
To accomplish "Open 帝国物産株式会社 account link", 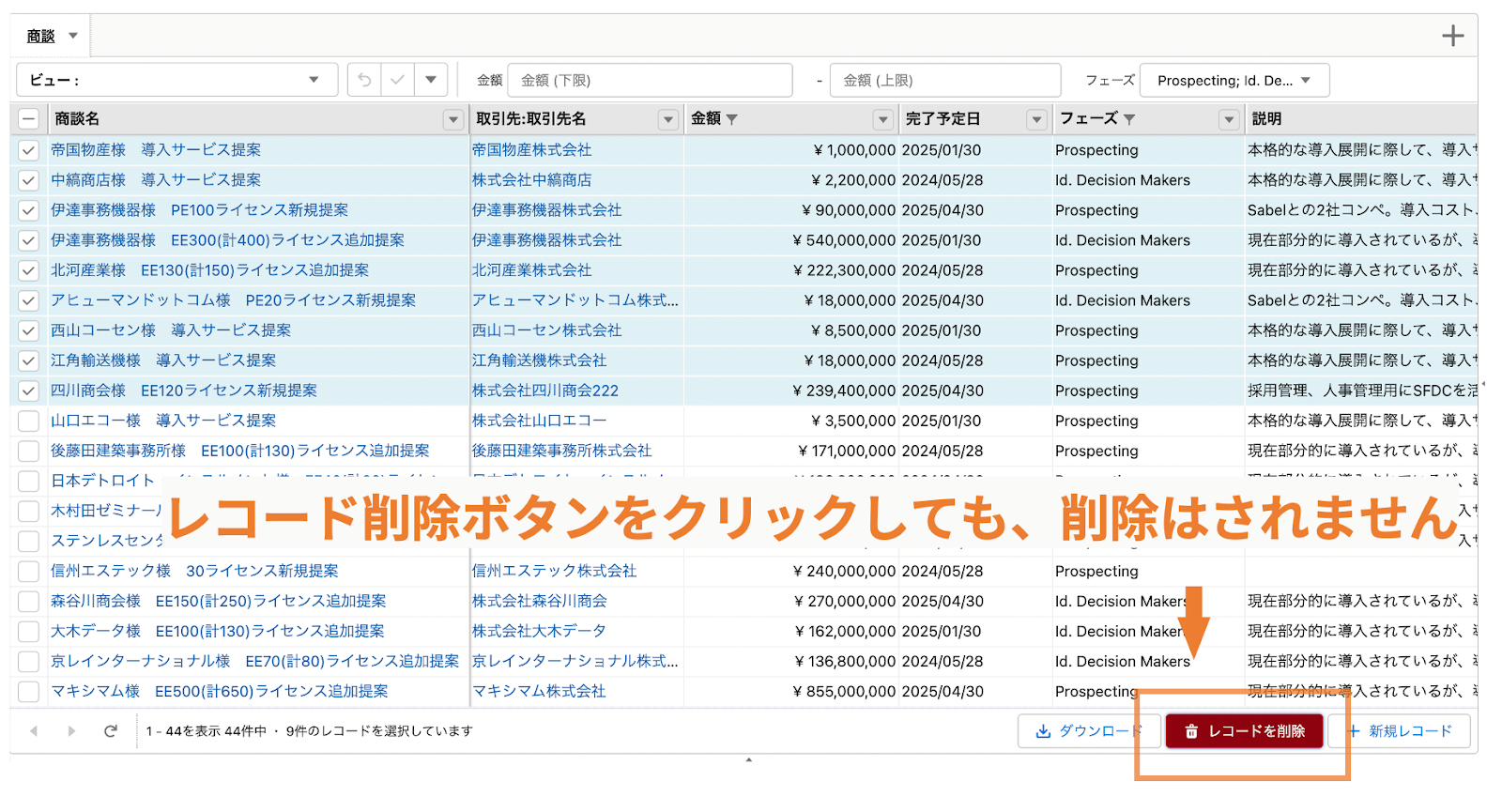I will point(531,150).
